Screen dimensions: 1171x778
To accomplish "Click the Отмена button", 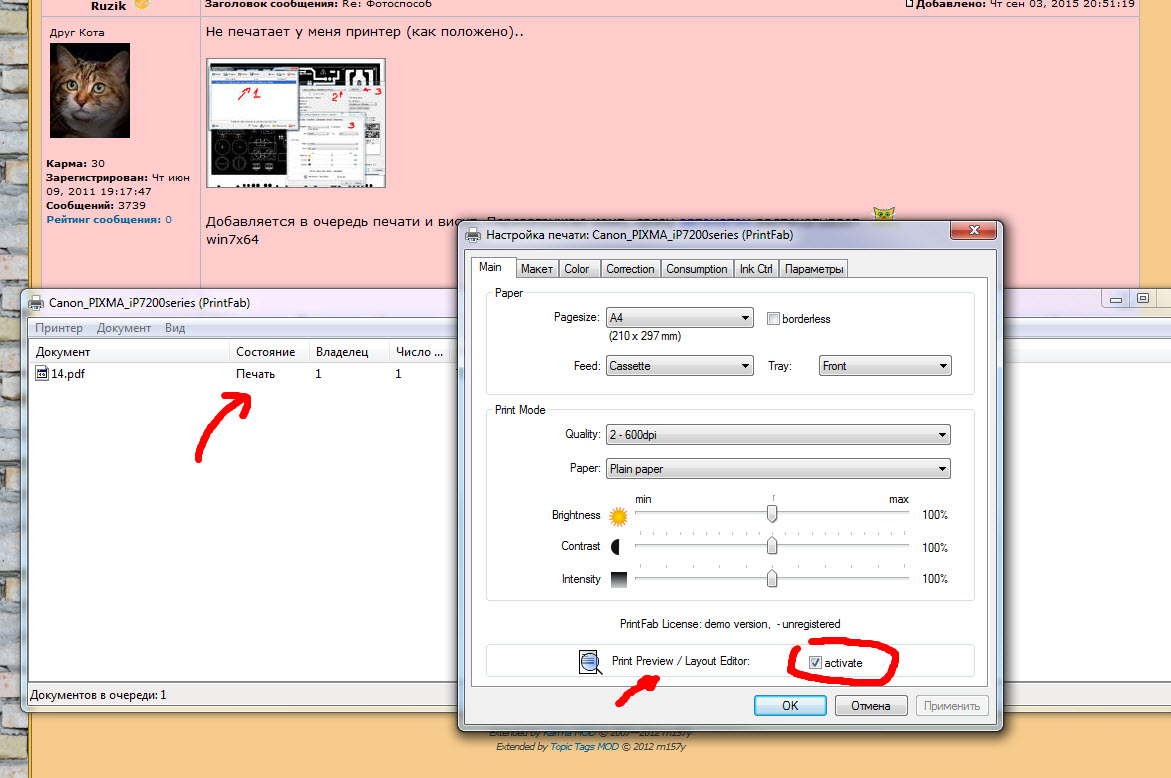I will click(871, 706).
